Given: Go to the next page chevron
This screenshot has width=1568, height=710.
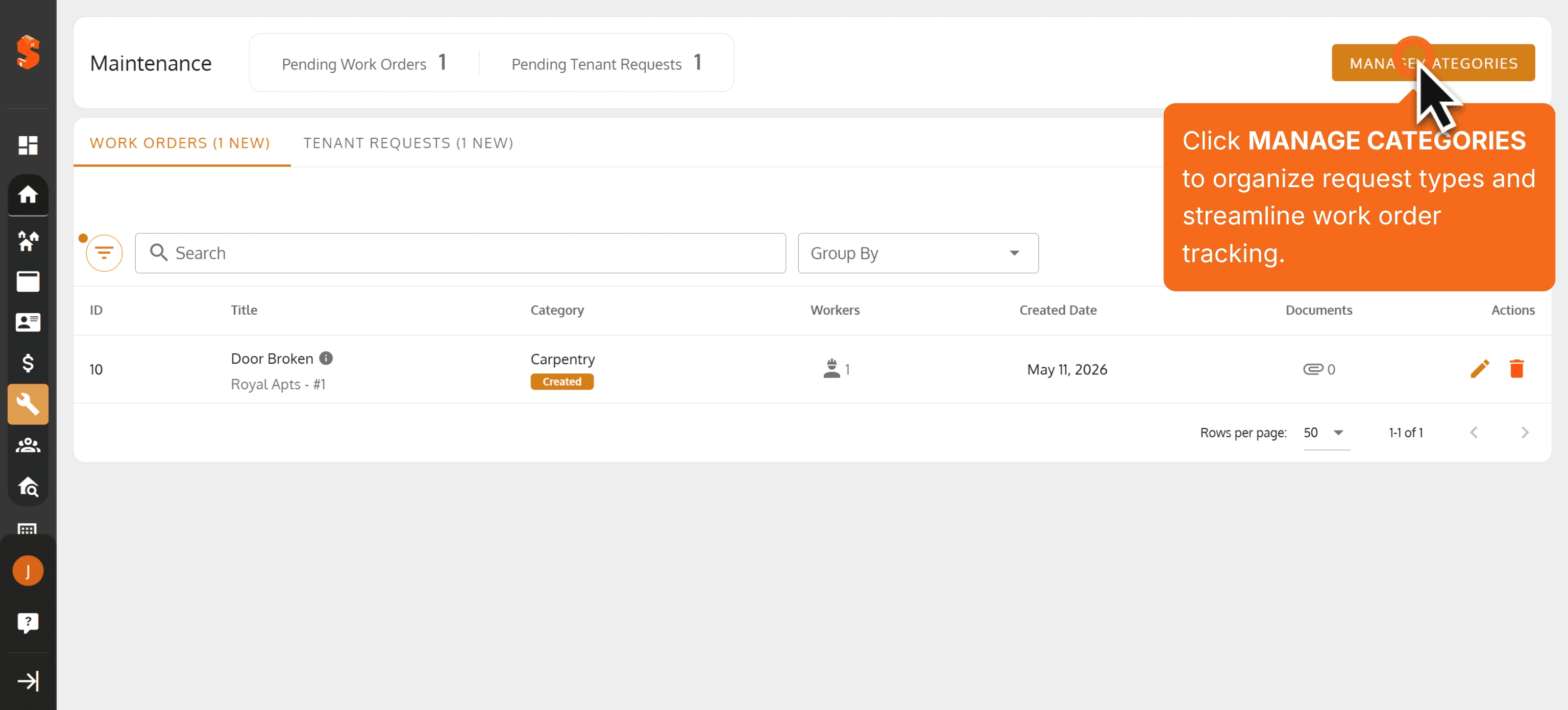Looking at the screenshot, I should coord(1525,433).
